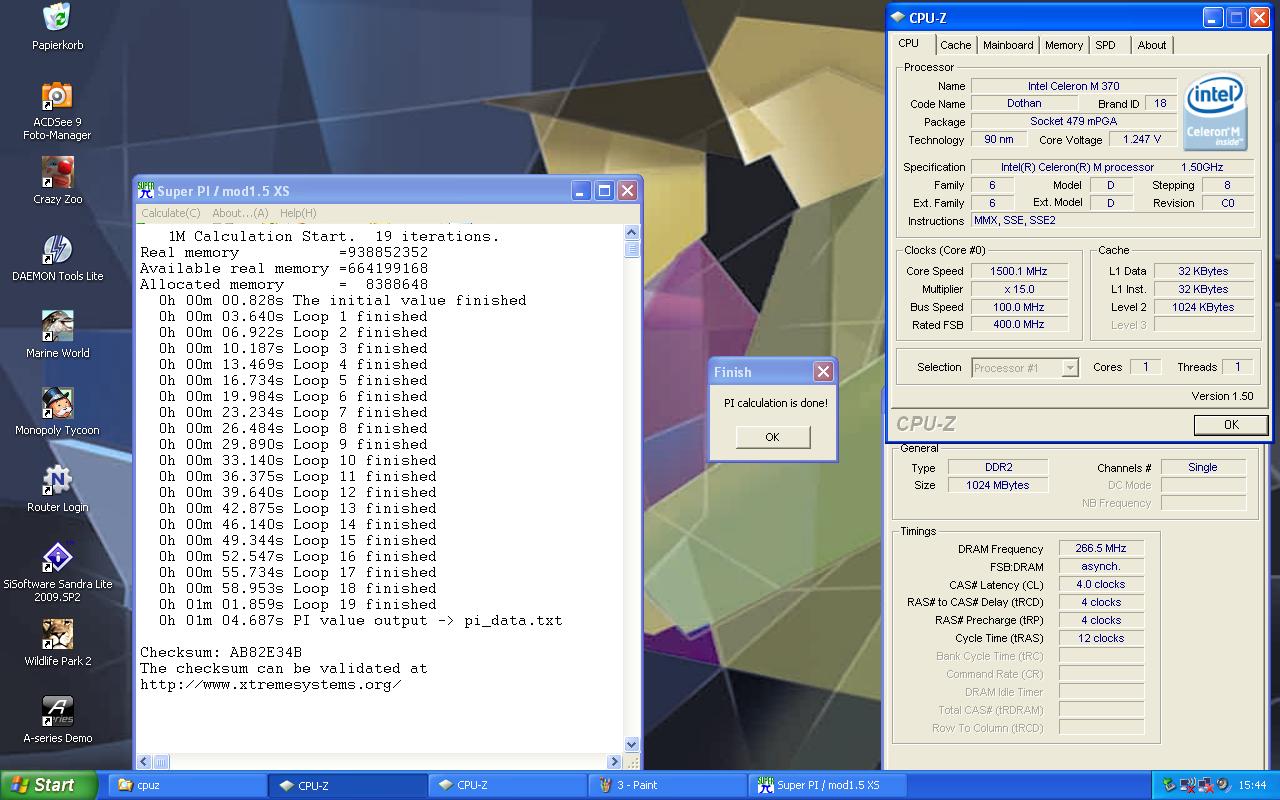The width and height of the screenshot is (1280, 800).
Task: Click the Multiplier value x 15.0
Action: tap(1019, 289)
